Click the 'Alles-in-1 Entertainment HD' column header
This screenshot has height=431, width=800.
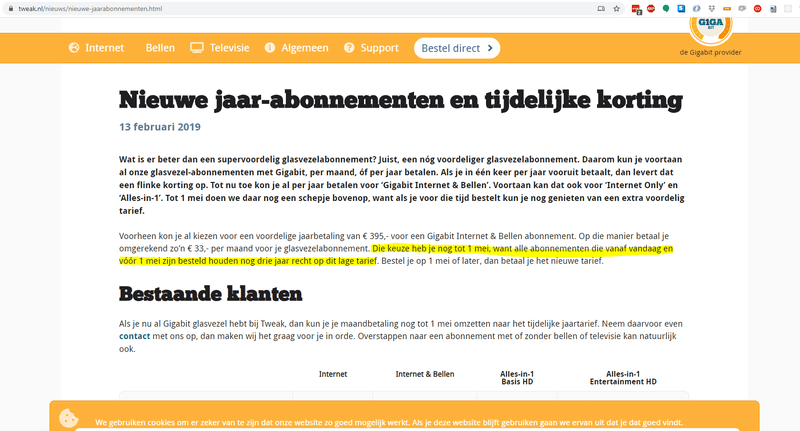[x=623, y=377]
